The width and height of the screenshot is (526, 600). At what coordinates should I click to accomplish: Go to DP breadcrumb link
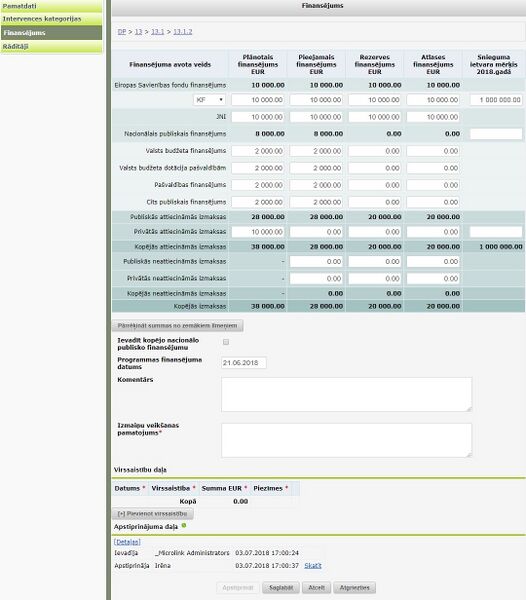[122, 32]
